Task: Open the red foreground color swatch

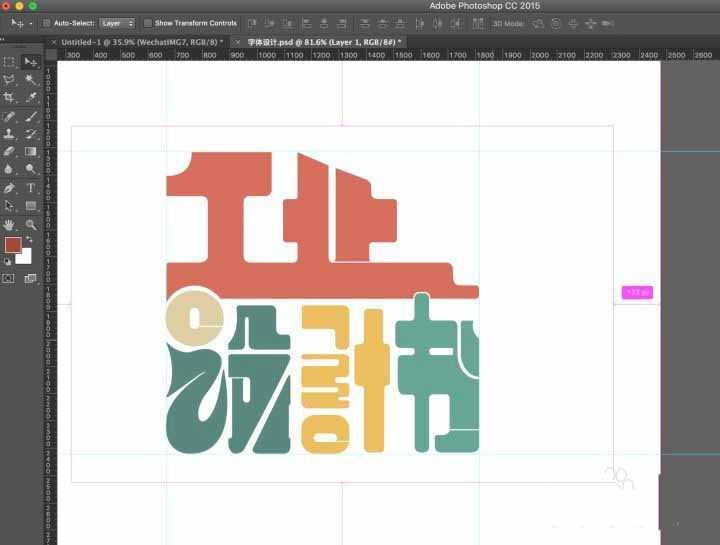Action: (12, 245)
